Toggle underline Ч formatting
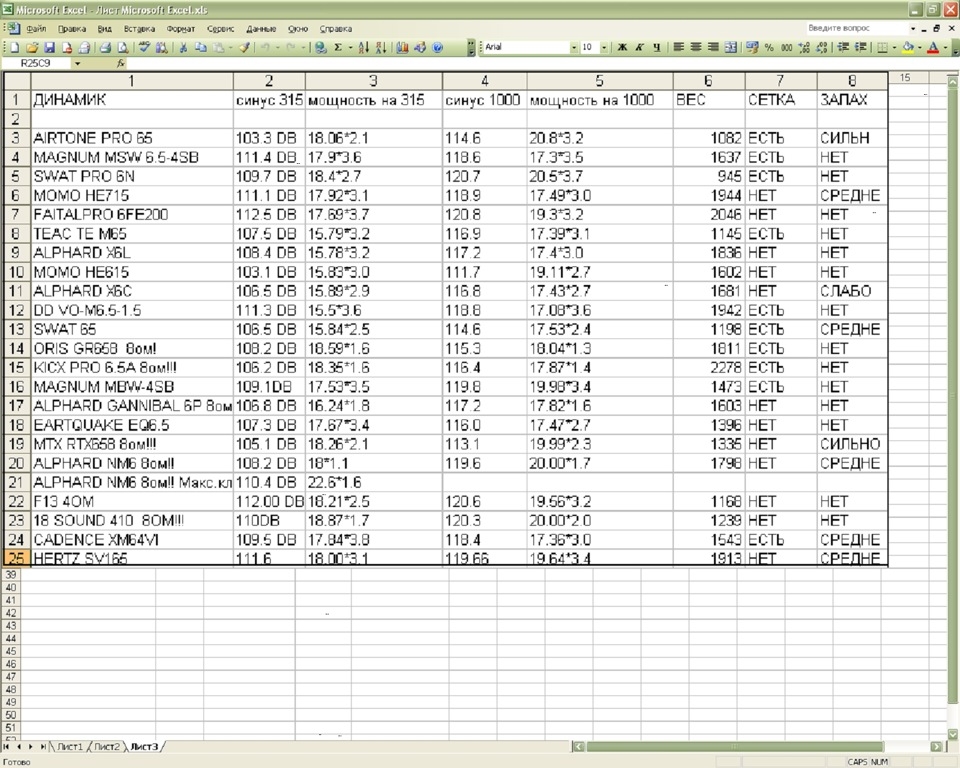This screenshot has width=960, height=768. (656, 47)
